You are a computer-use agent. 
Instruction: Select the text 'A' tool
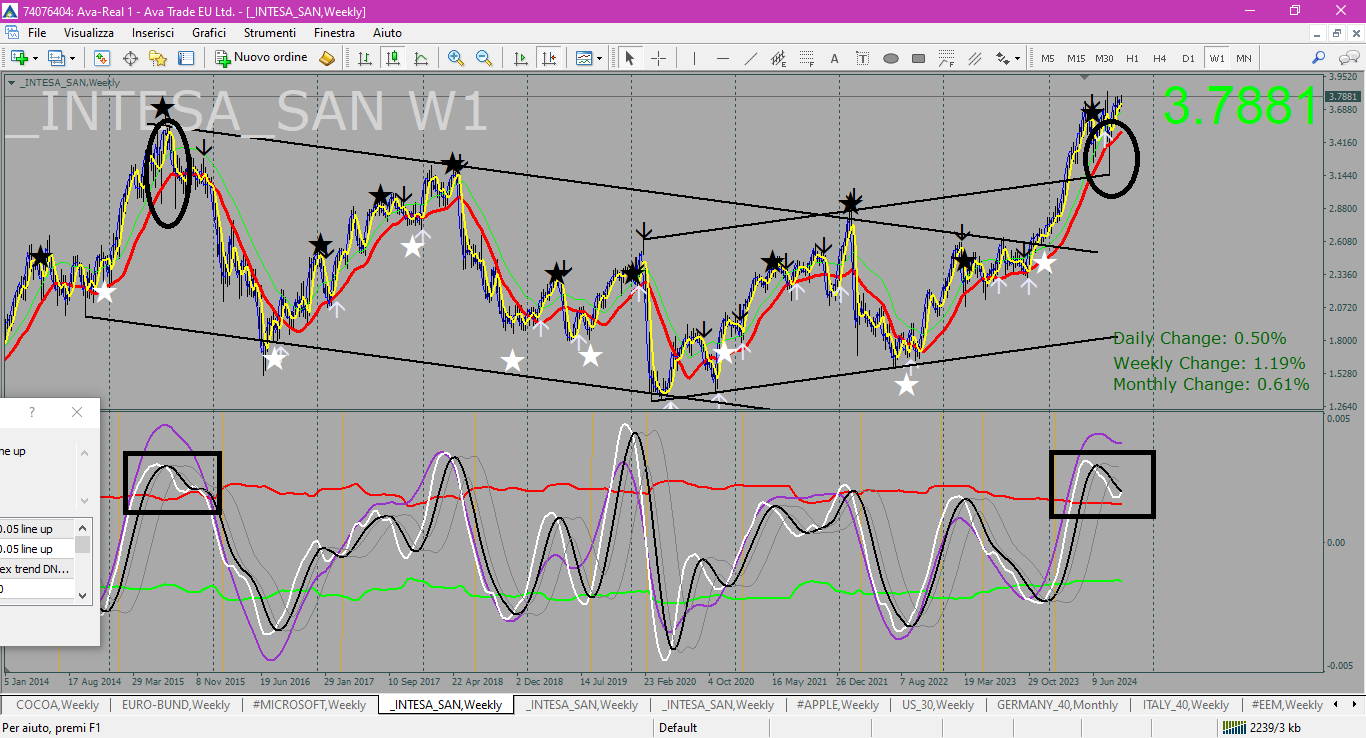(x=835, y=58)
